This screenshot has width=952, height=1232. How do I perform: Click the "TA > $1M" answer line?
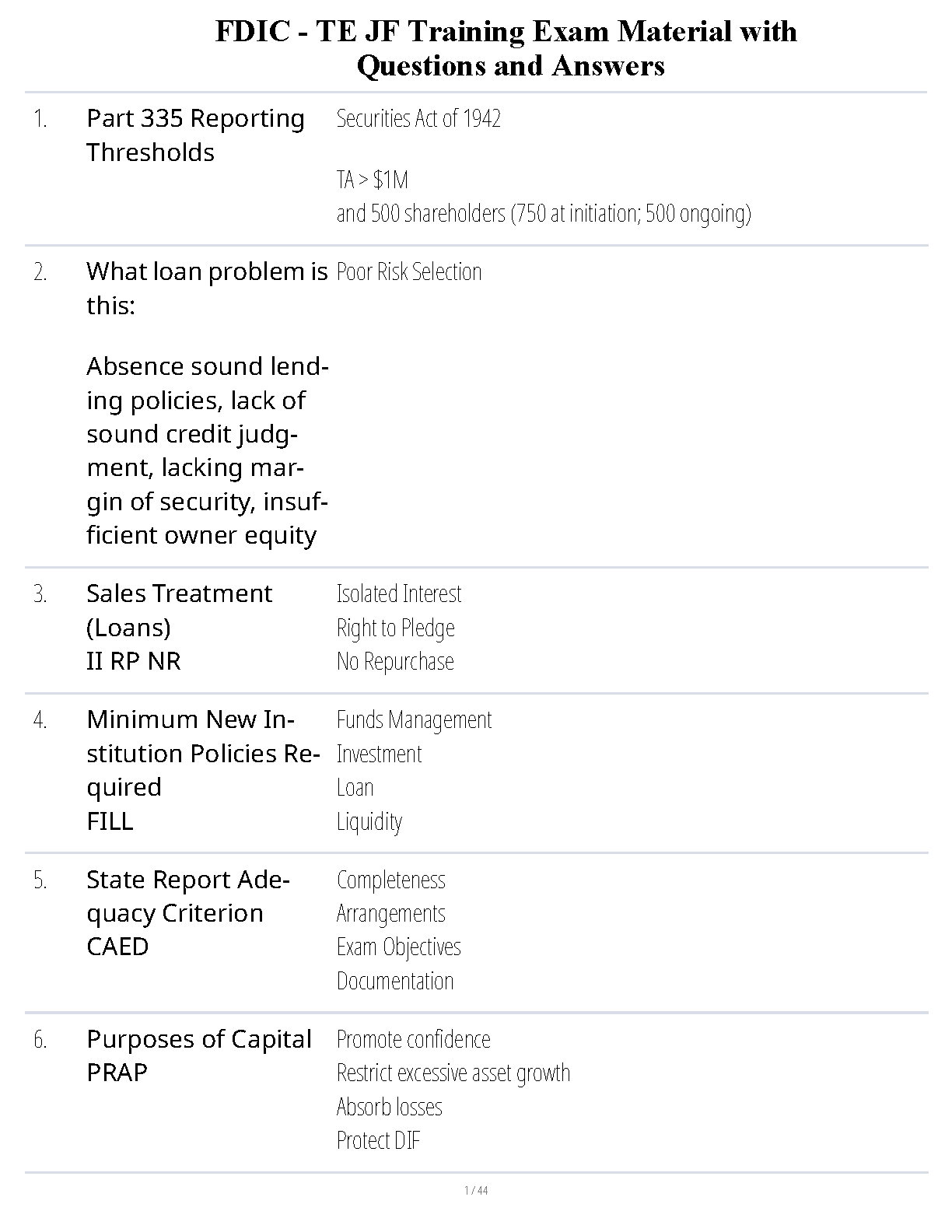[x=372, y=180]
